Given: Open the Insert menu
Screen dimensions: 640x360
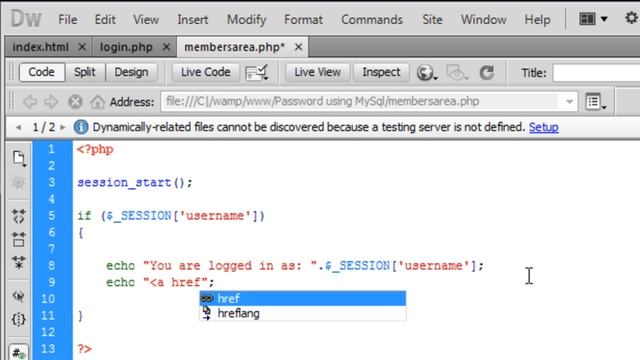Looking at the screenshot, I should (x=193, y=19).
